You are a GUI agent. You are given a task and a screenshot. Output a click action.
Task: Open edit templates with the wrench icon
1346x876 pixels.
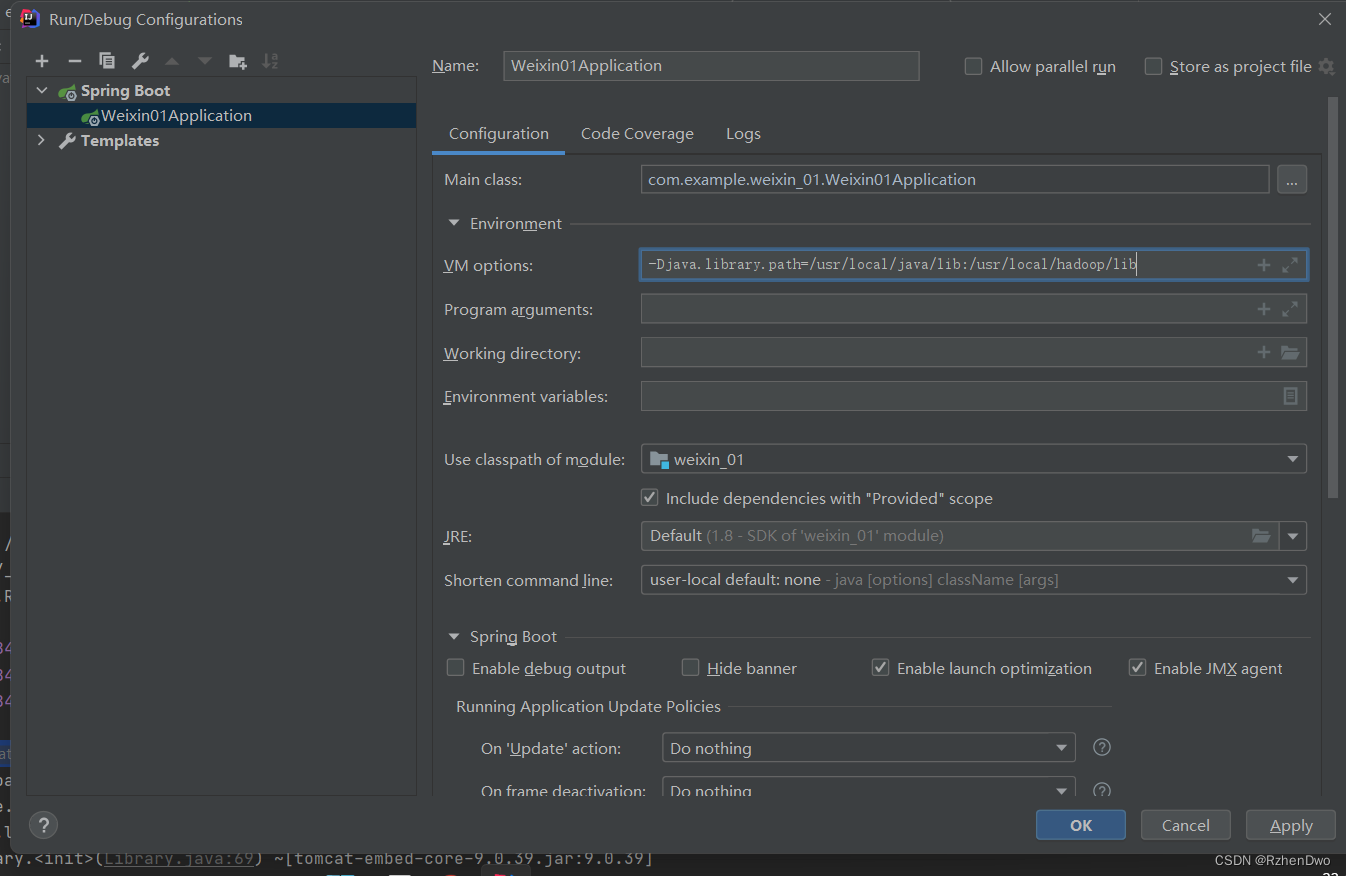pos(138,60)
